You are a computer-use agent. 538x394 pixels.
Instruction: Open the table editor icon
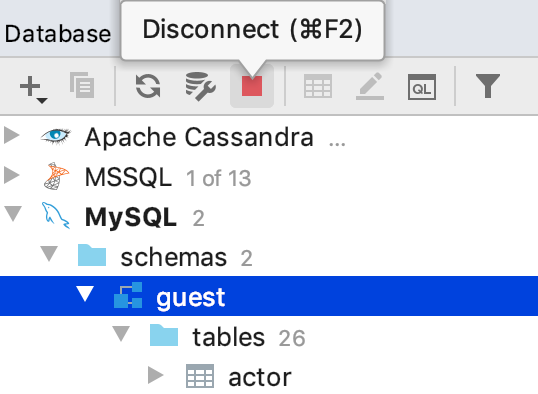pyautogui.click(x=318, y=86)
